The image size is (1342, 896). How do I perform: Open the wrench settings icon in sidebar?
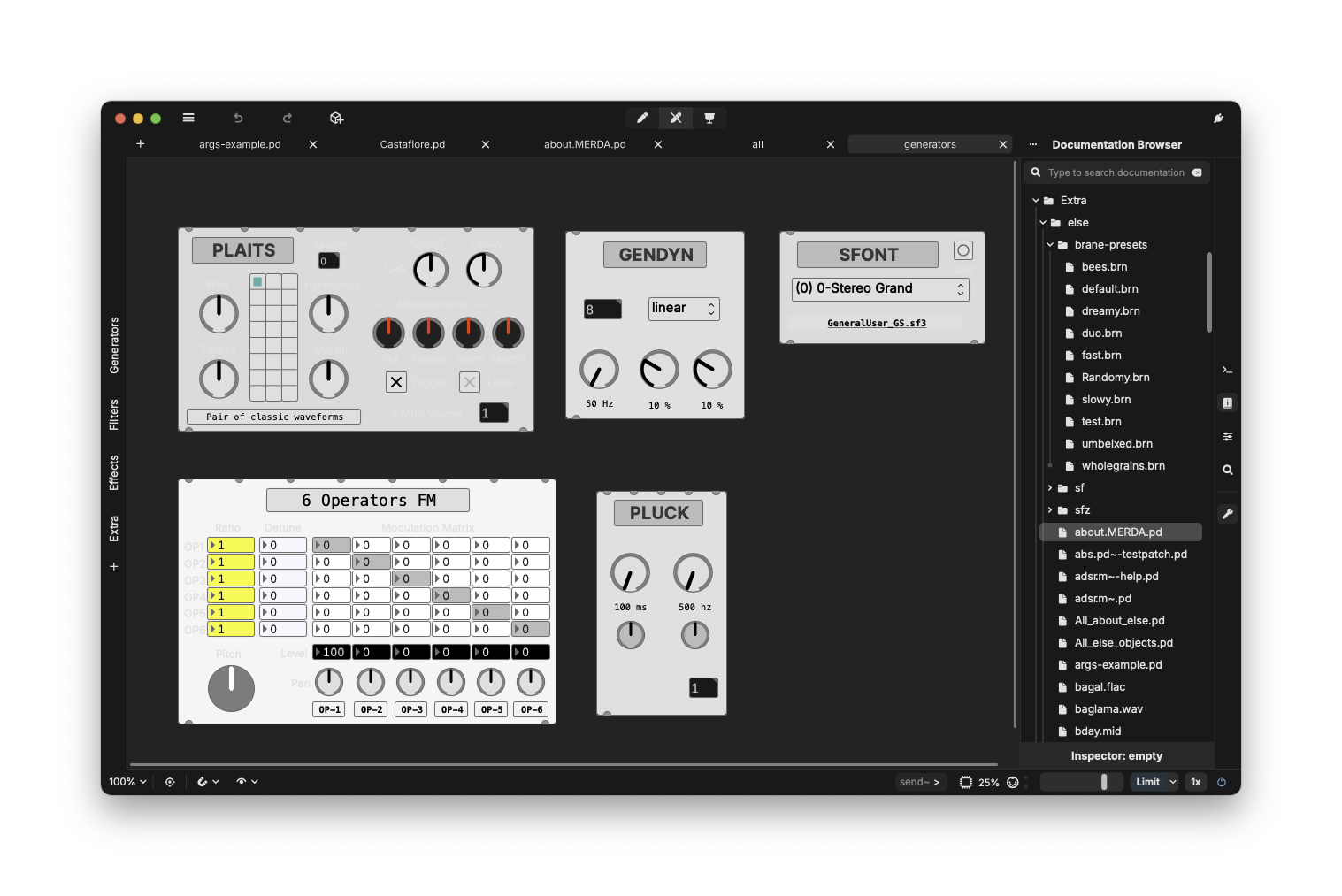pyautogui.click(x=1227, y=514)
